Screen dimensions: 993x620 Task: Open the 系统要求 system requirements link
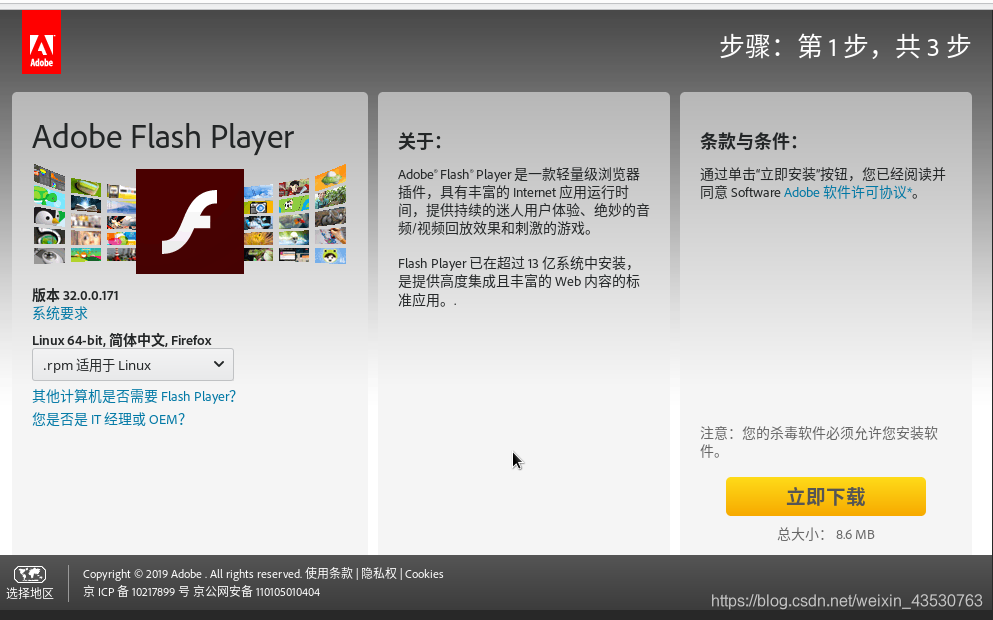pos(60,313)
